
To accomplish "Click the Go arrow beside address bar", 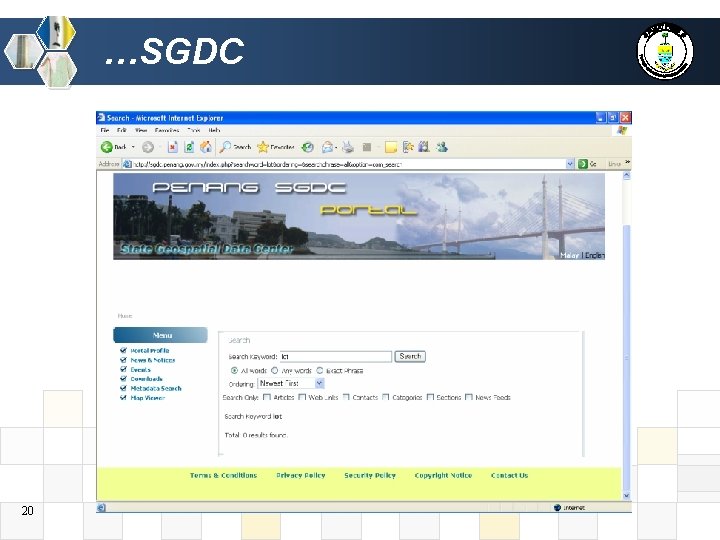I will click(583, 164).
